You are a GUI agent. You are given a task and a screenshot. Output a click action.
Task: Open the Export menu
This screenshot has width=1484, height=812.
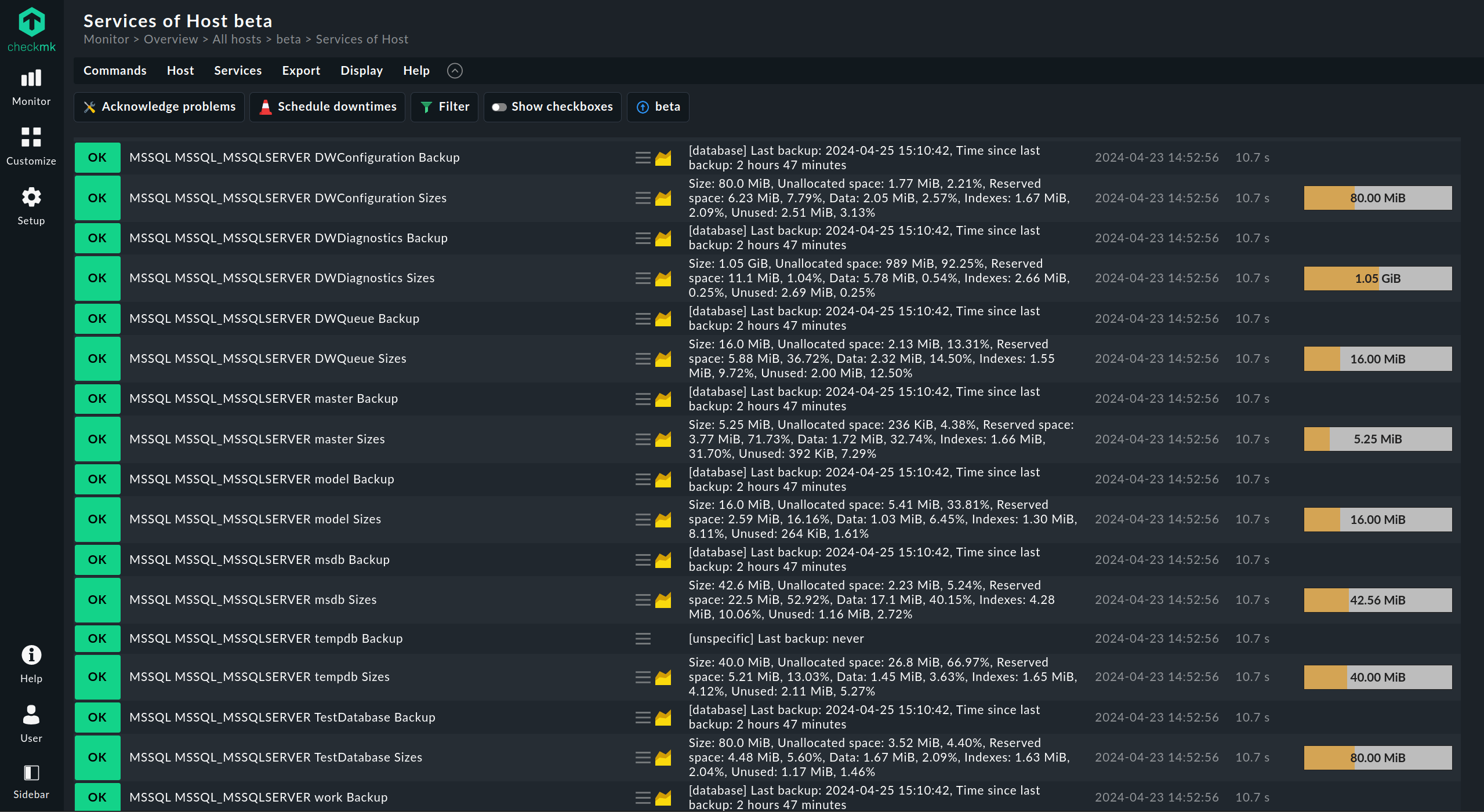click(300, 71)
